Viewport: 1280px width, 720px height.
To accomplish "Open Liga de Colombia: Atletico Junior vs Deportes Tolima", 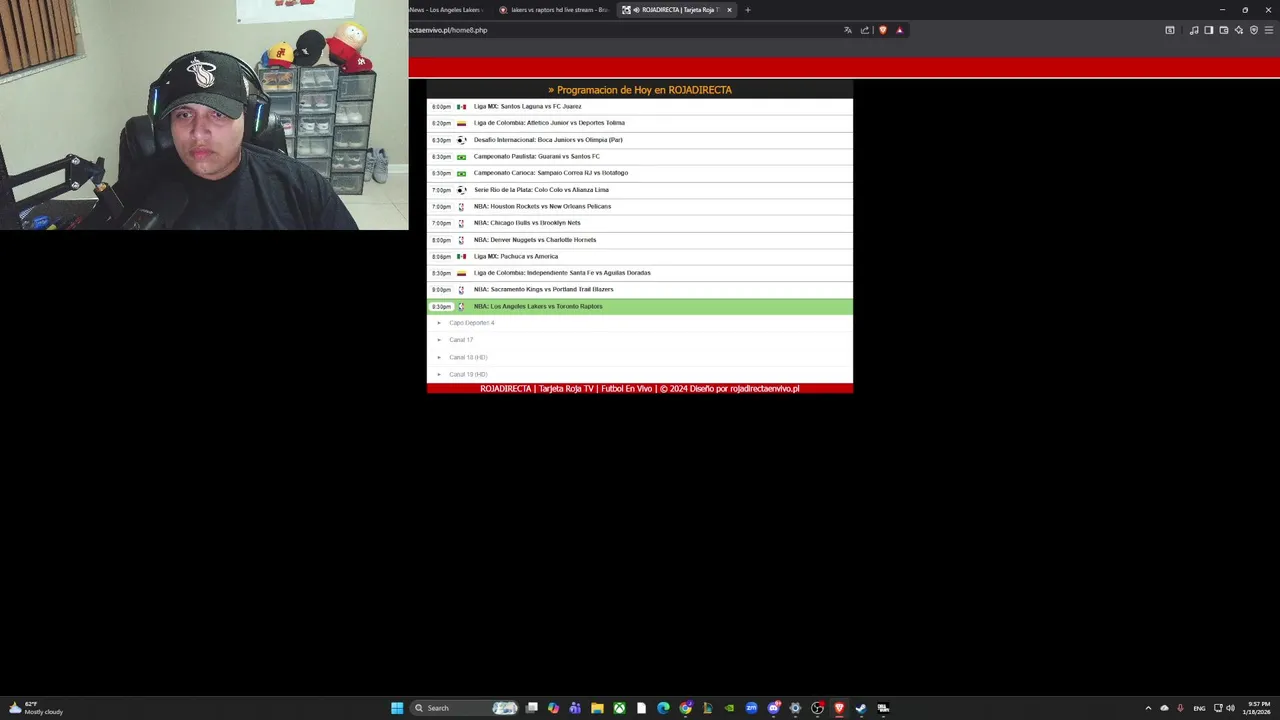I will click(x=640, y=123).
